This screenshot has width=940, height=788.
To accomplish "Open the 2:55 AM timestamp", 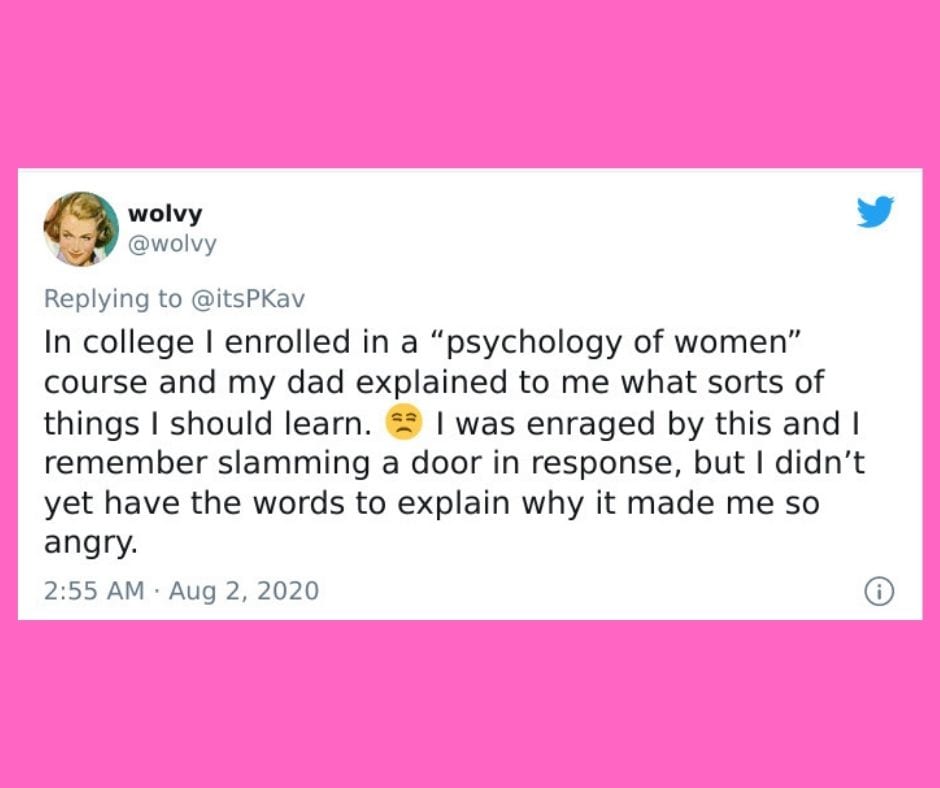I will 94,591.
